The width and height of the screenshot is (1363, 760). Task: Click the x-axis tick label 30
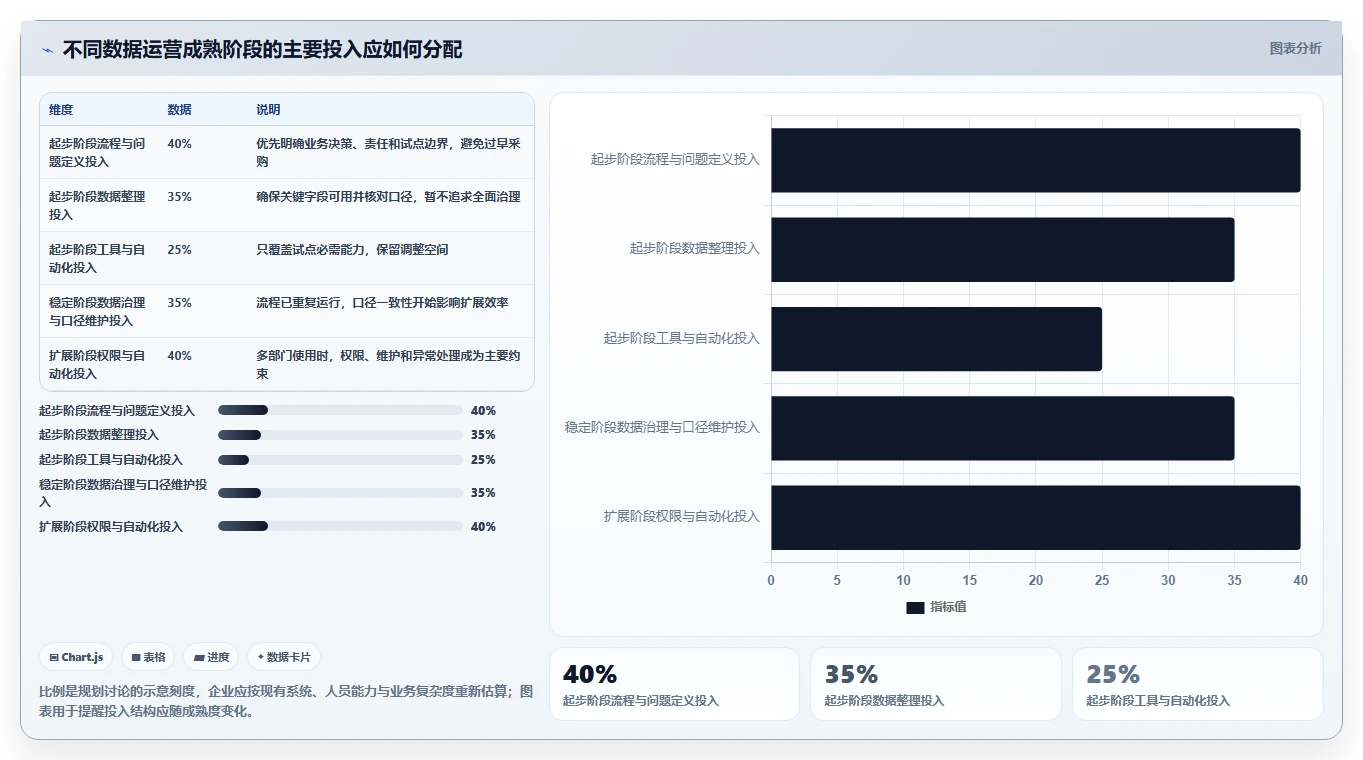pyautogui.click(x=1168, y=580)
